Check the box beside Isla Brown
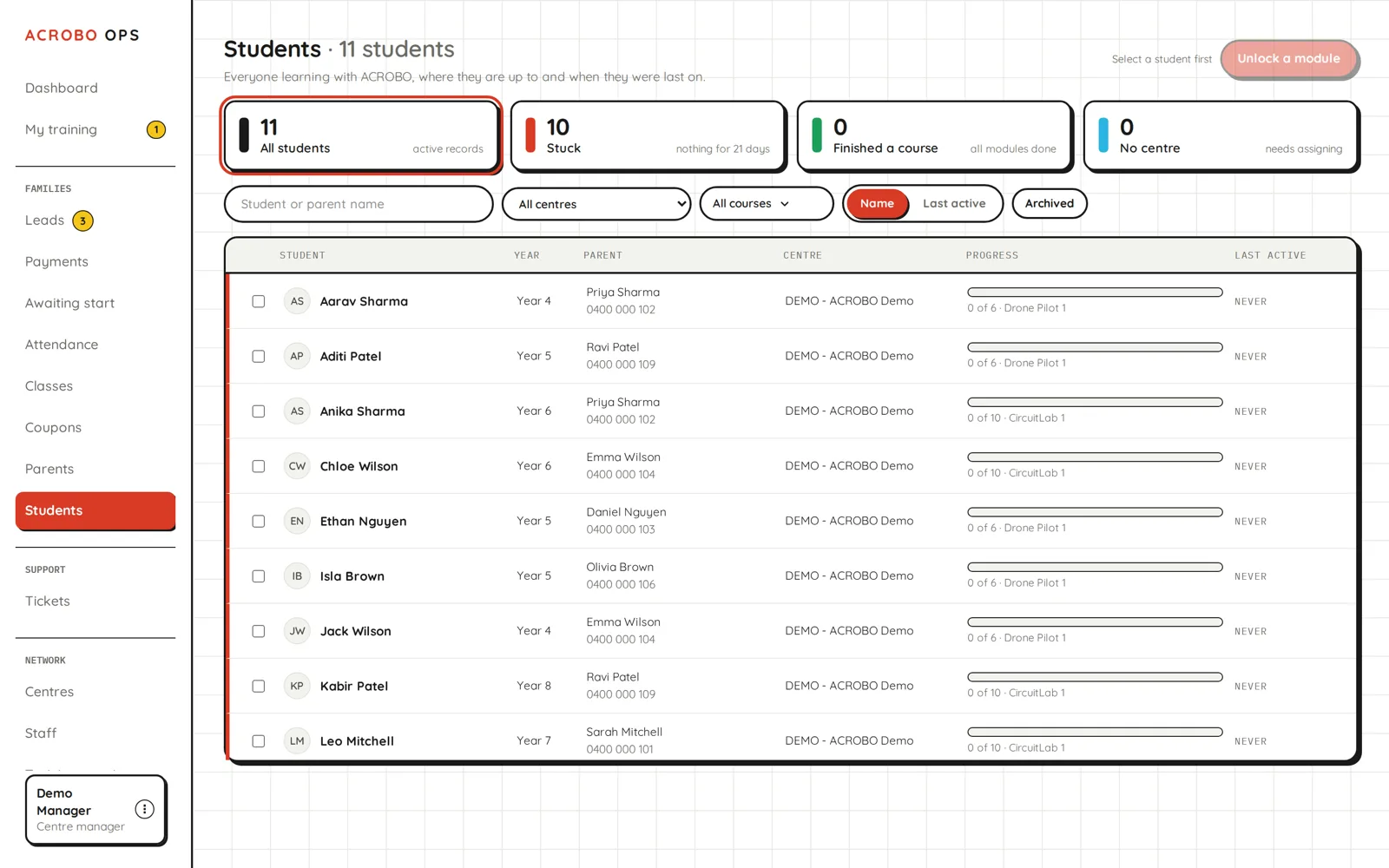This screenshot has width=1389, height=868. [x=259, y=576]
